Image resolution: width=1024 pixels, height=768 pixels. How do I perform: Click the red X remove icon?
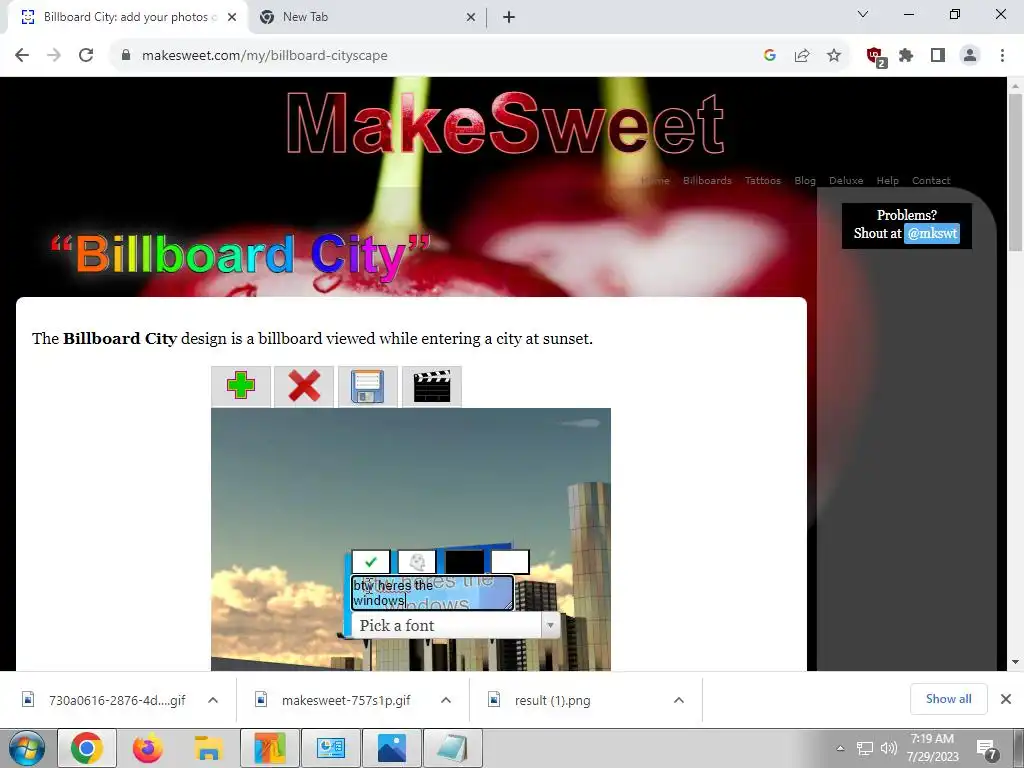[x=304, y=386]
